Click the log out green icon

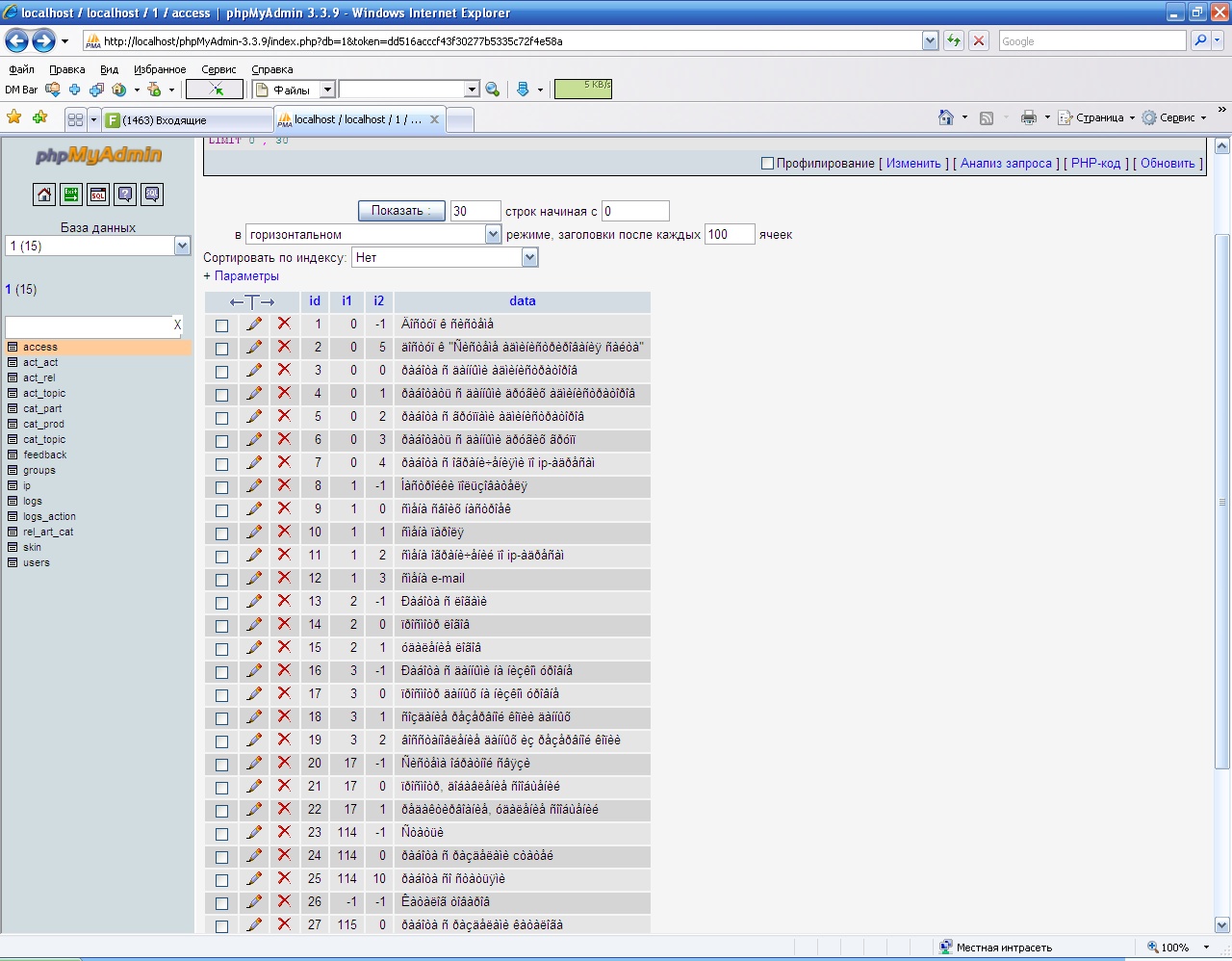click(71, 195)
